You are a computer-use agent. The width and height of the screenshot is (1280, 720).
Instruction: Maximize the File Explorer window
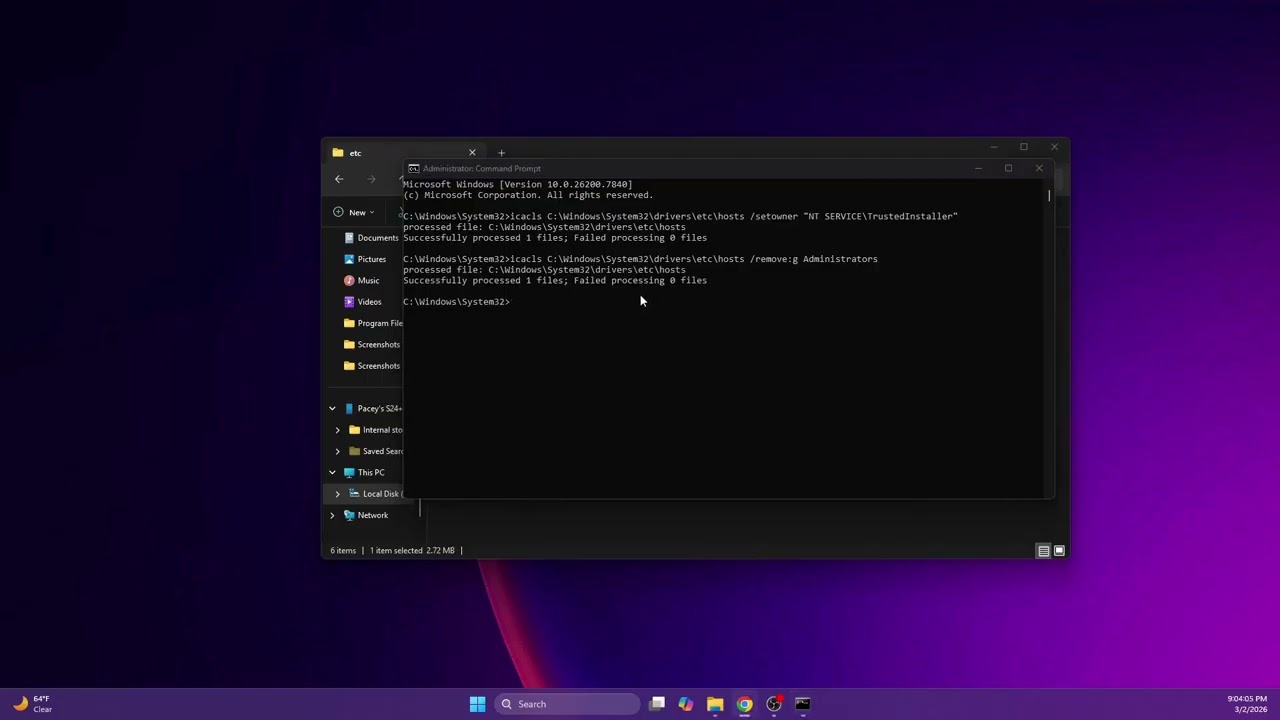[x=1023, y=147]
